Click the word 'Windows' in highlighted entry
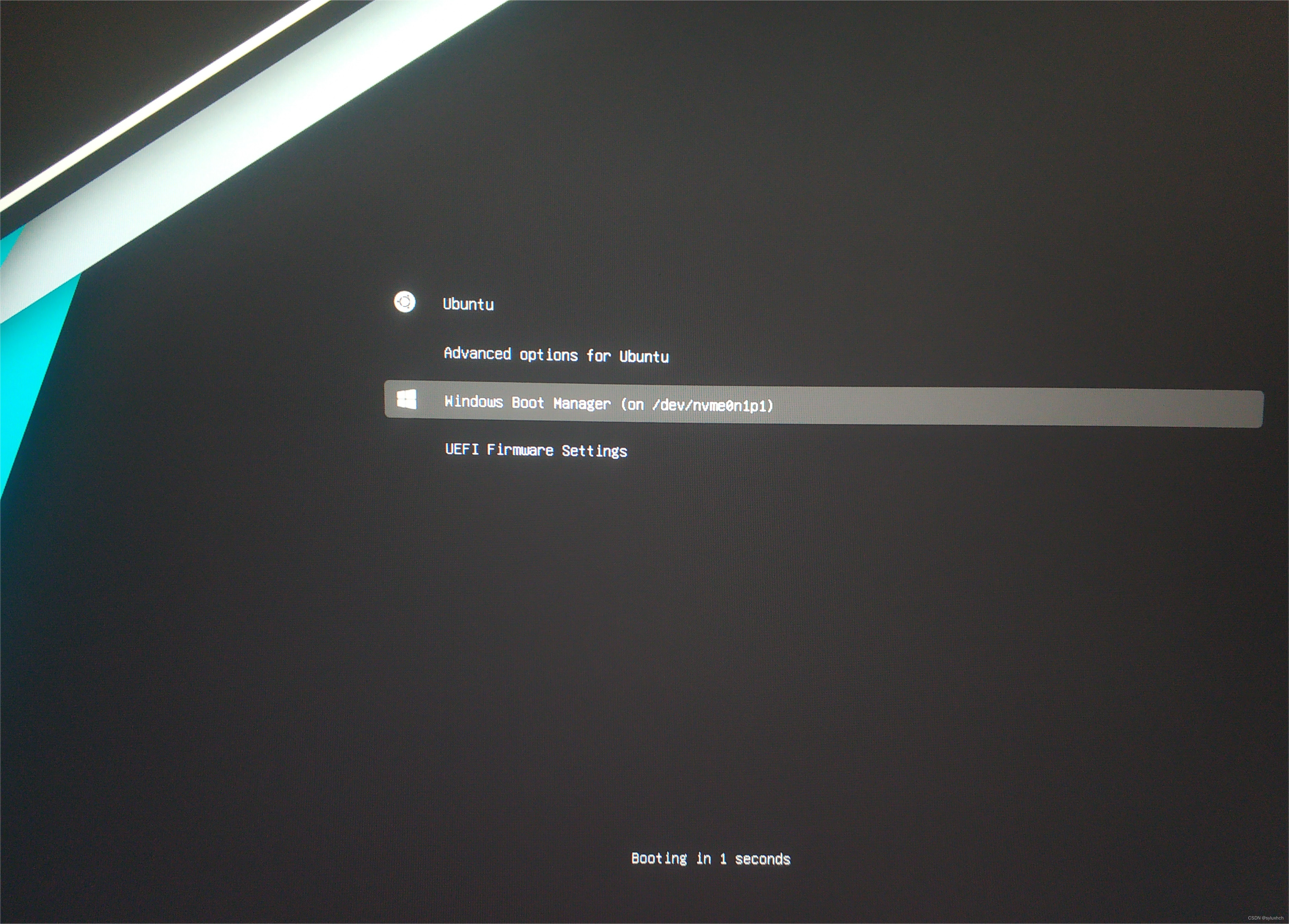This screenshot has height=924, width=1289. click(x=473, y=402)
